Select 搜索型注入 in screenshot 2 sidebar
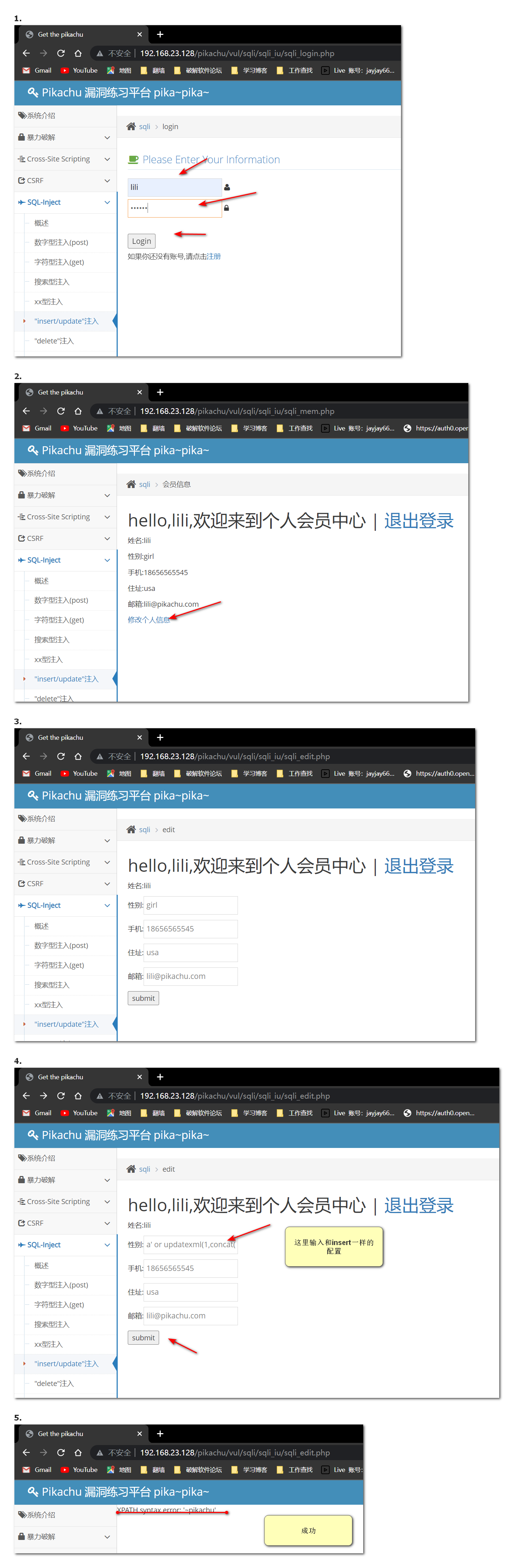Image resolution: width=514 pixels, height=1568 pixels. (52, 640)
